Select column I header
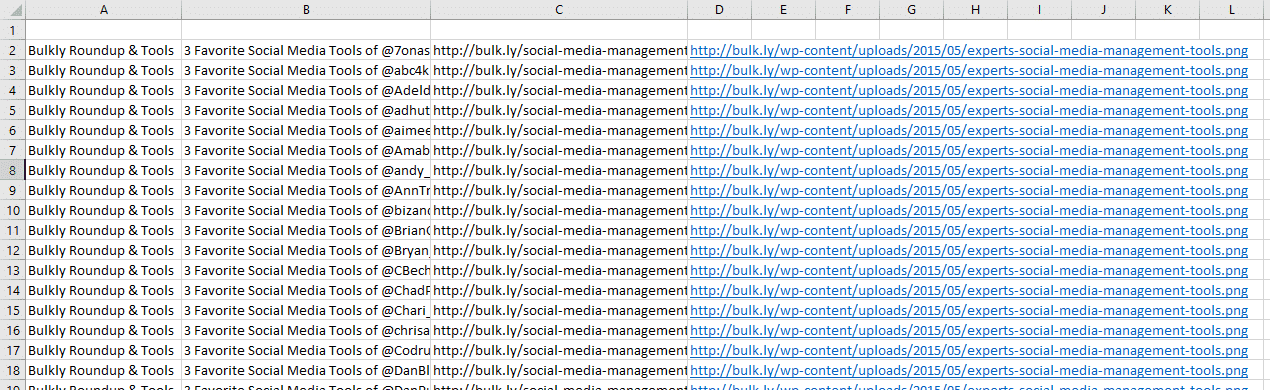This screenshot has width=1270, height=390. coord(1039,9)
